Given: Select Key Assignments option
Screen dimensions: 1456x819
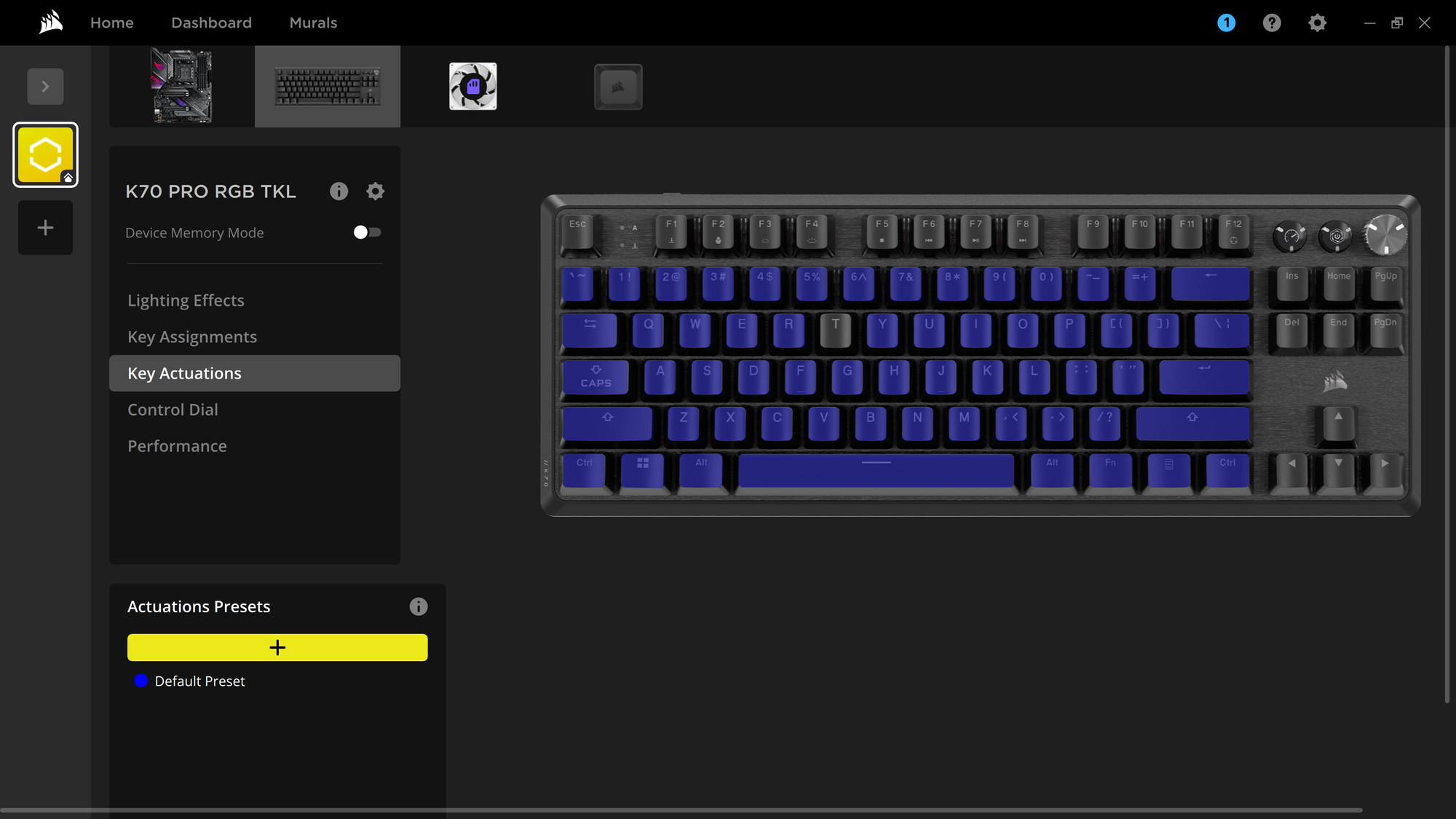Looking at the screenshot, I should [x=192, y=336].
